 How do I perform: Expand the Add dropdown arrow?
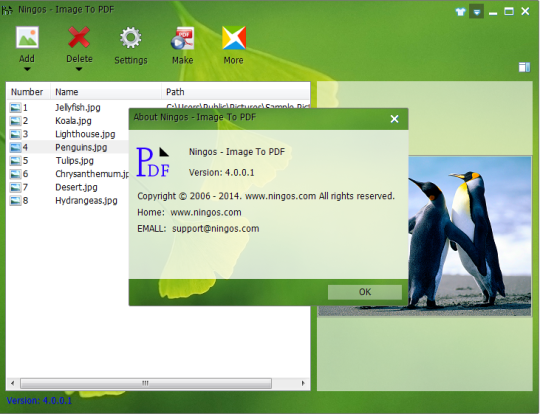27,69
